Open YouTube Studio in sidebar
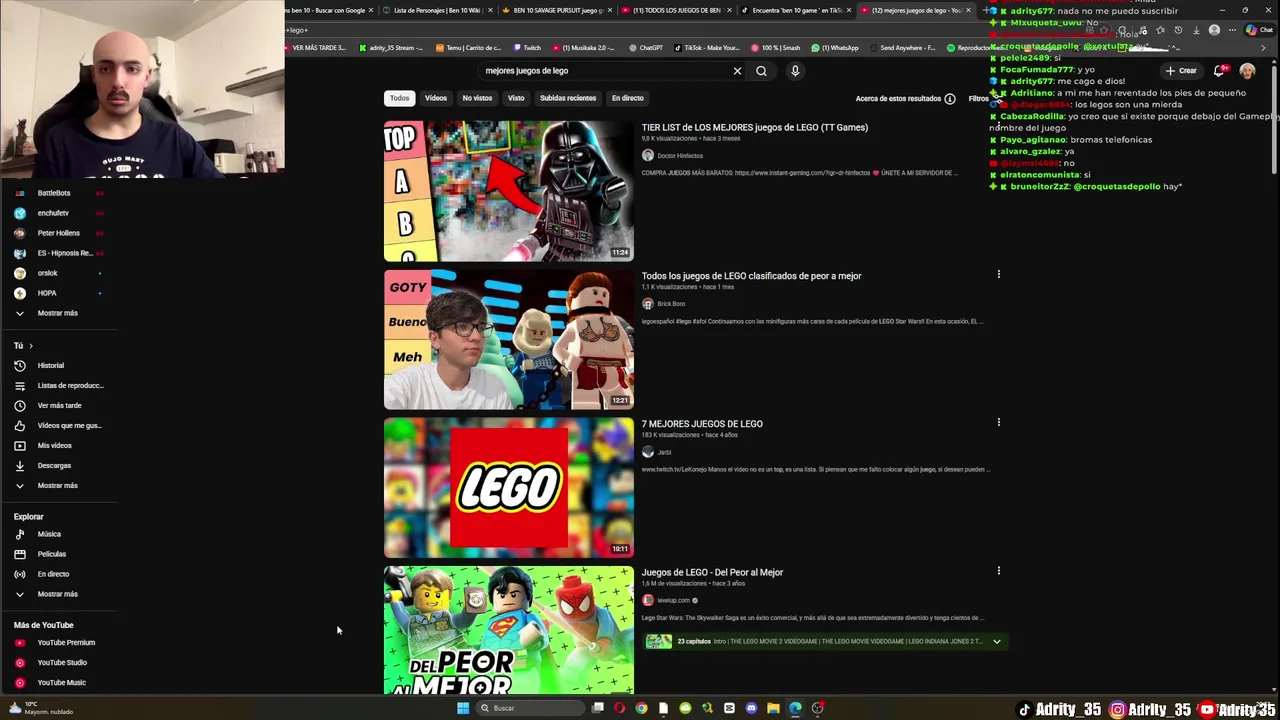The image size is (1280, 720). coord(58,663)
